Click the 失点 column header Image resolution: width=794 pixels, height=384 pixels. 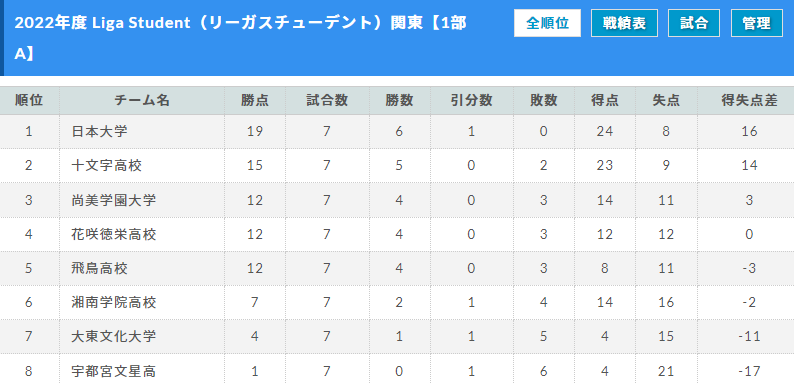tap(666, 100)
